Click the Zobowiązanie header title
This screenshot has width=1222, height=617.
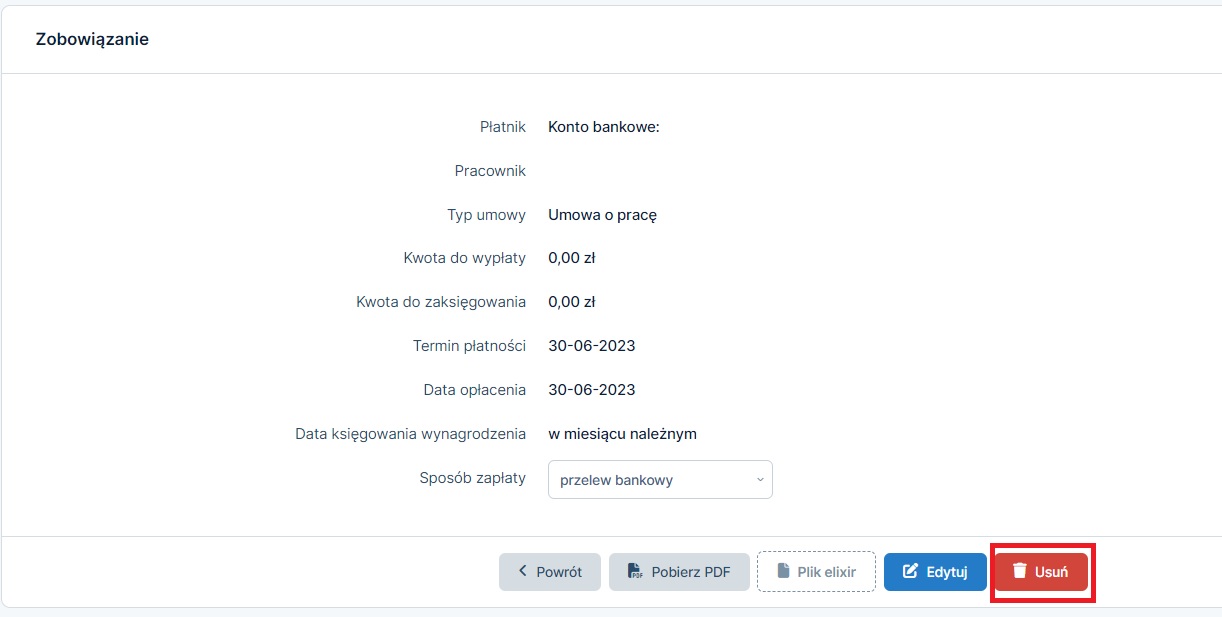coord(92,39)
